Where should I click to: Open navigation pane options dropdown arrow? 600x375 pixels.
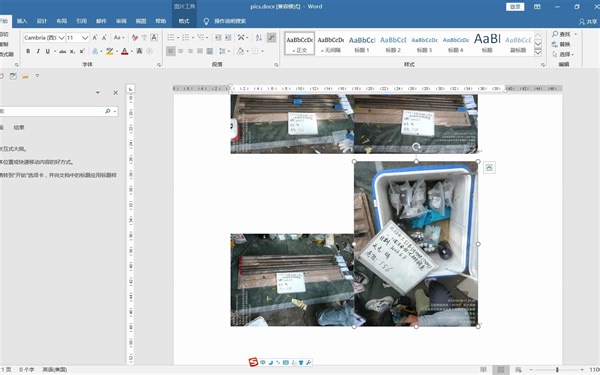tap(98, 93)
